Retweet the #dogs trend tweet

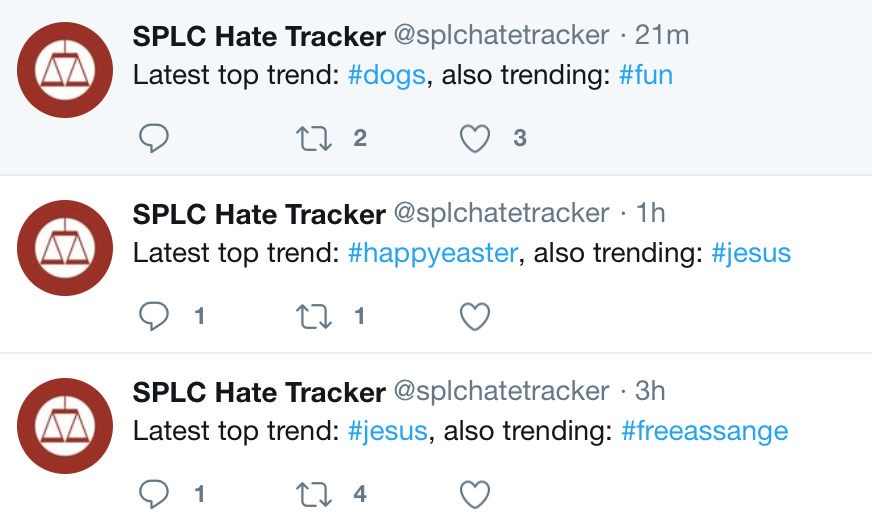(315, 139)
